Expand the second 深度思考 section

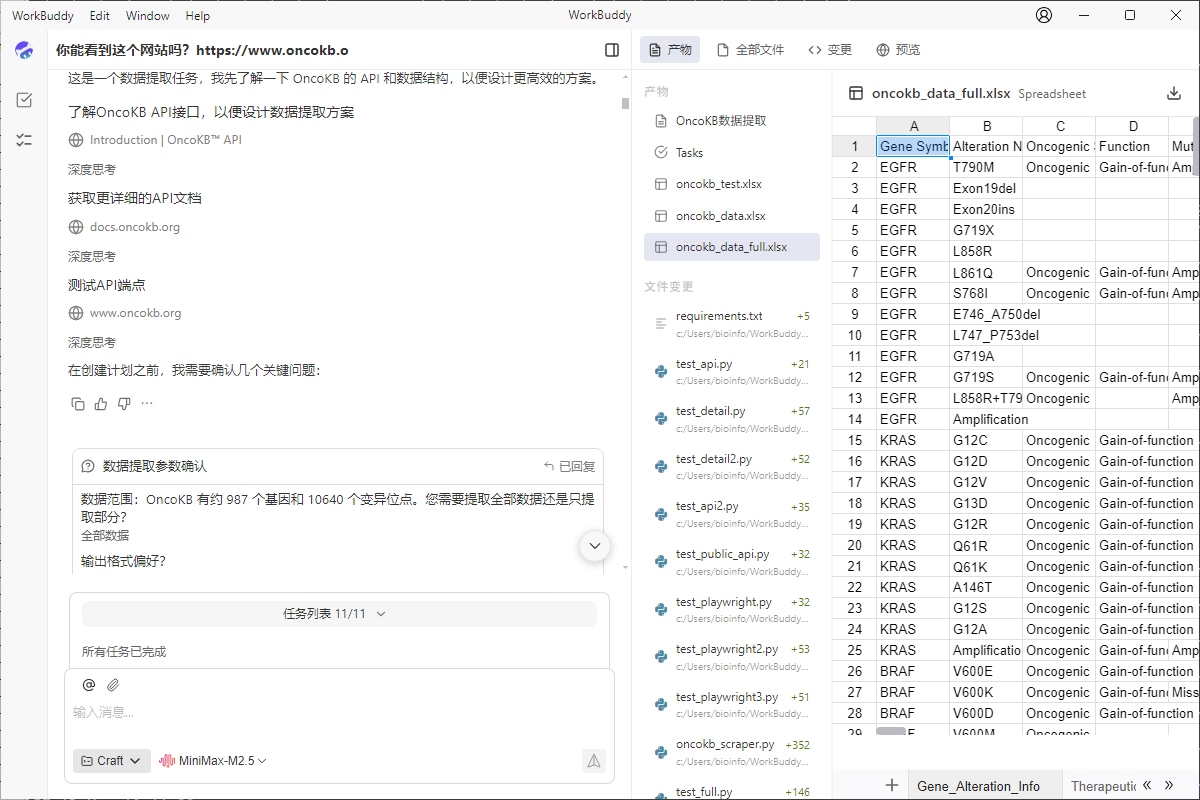[92, 257]
